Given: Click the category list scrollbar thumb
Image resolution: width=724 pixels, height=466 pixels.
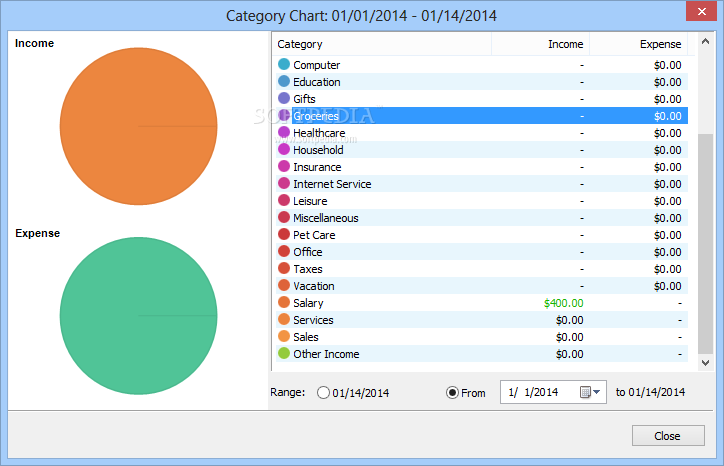Looking at the screenshot, I should click(705, 244).
